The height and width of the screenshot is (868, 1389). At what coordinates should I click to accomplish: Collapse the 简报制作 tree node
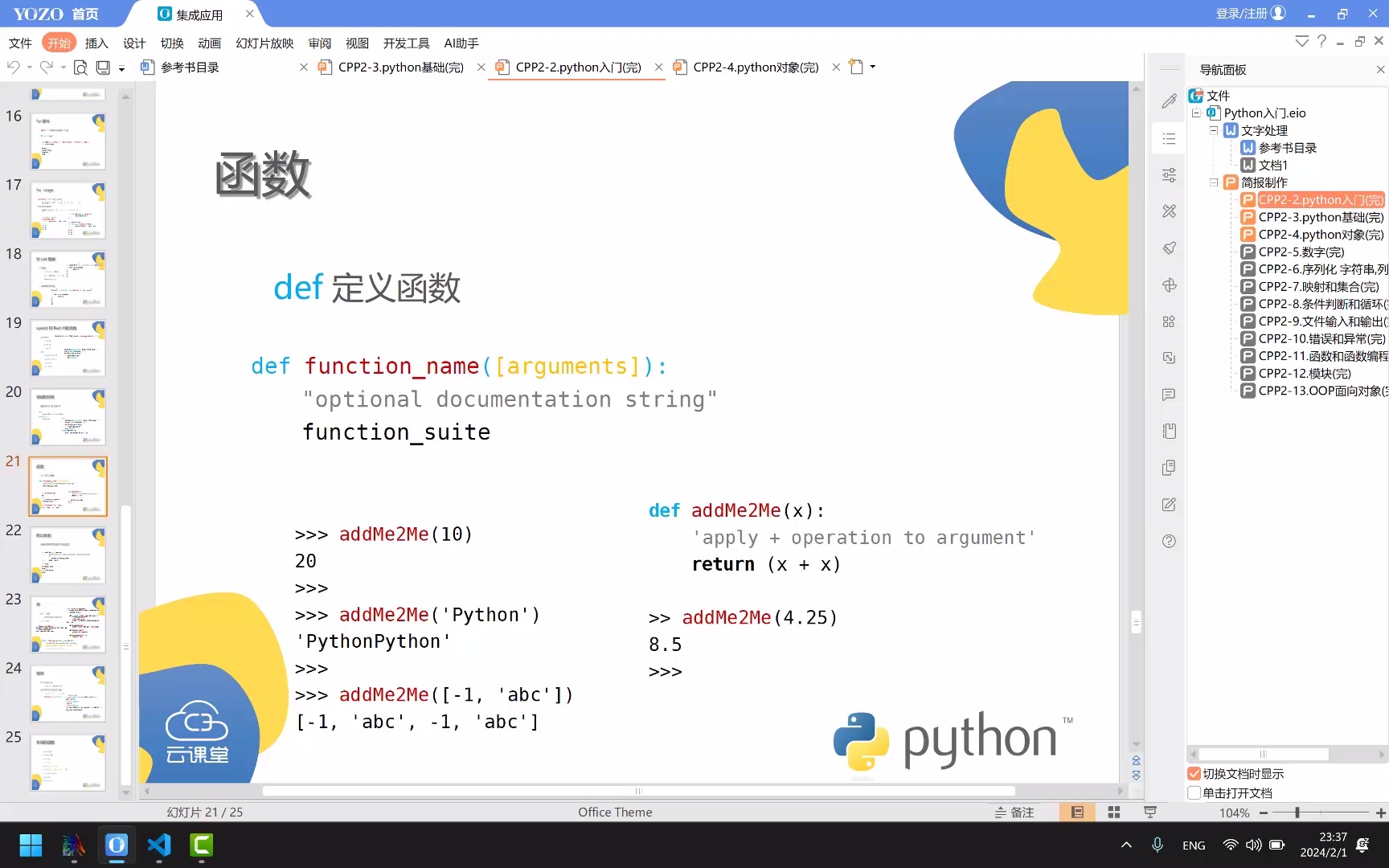(x=1214, y=182)
